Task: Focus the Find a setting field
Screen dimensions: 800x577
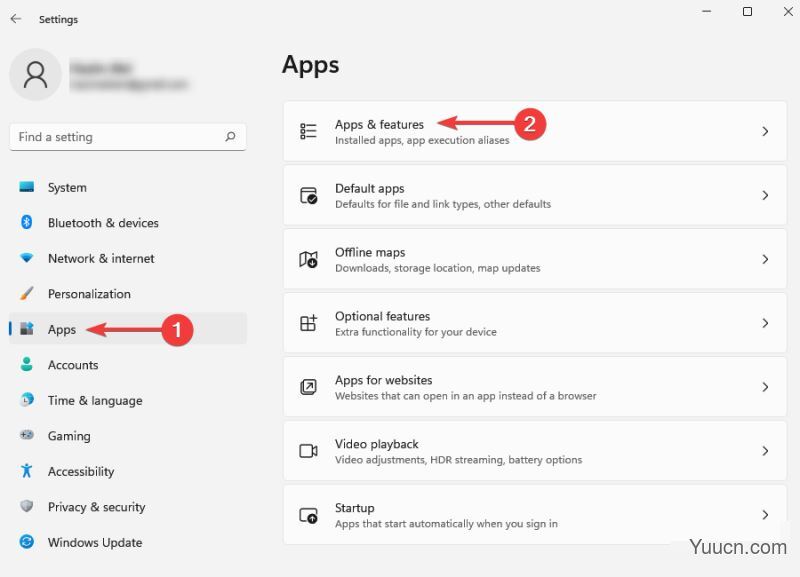Action: (128, 137)
